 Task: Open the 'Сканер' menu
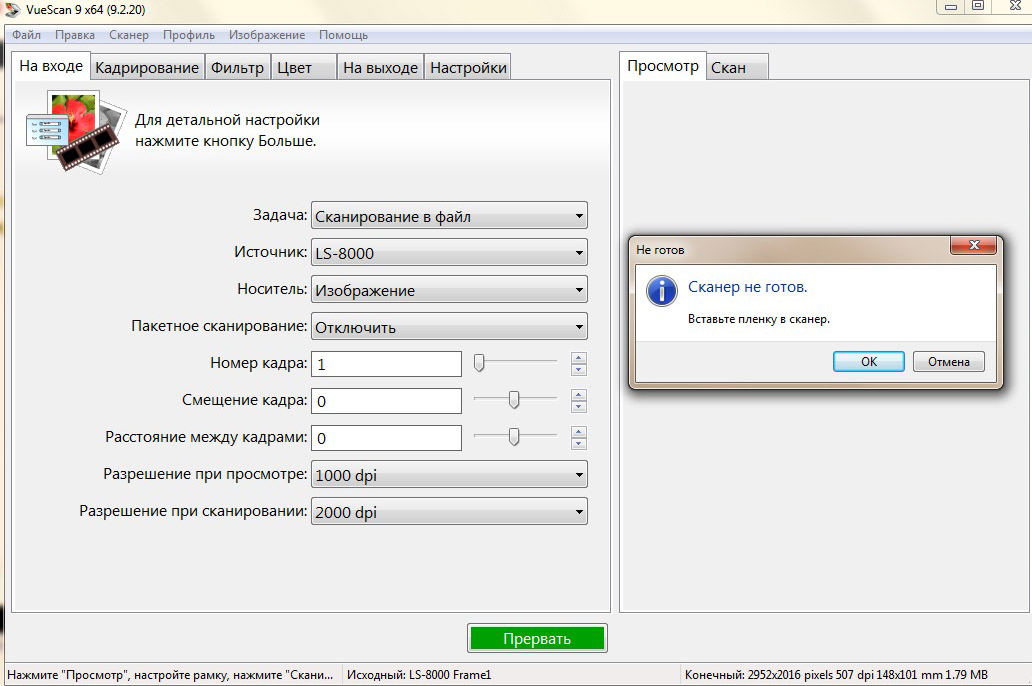coord(128,35)
